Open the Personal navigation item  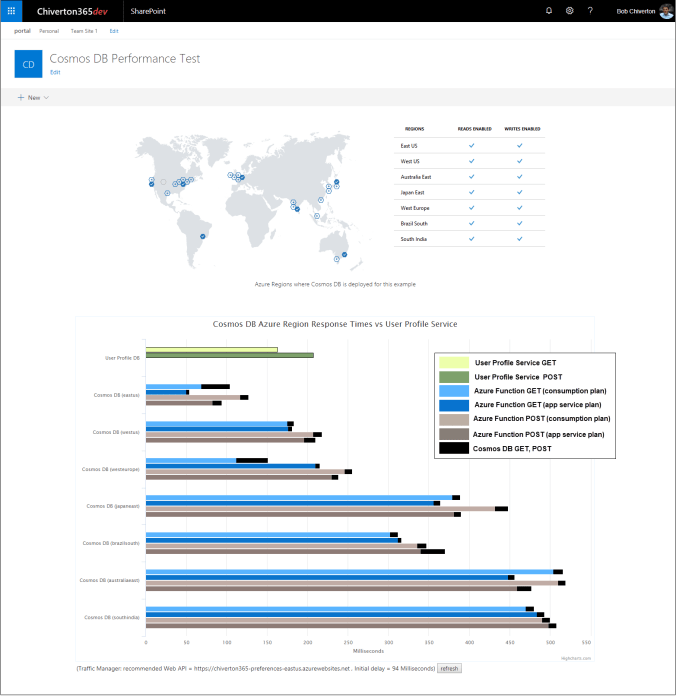49,31
